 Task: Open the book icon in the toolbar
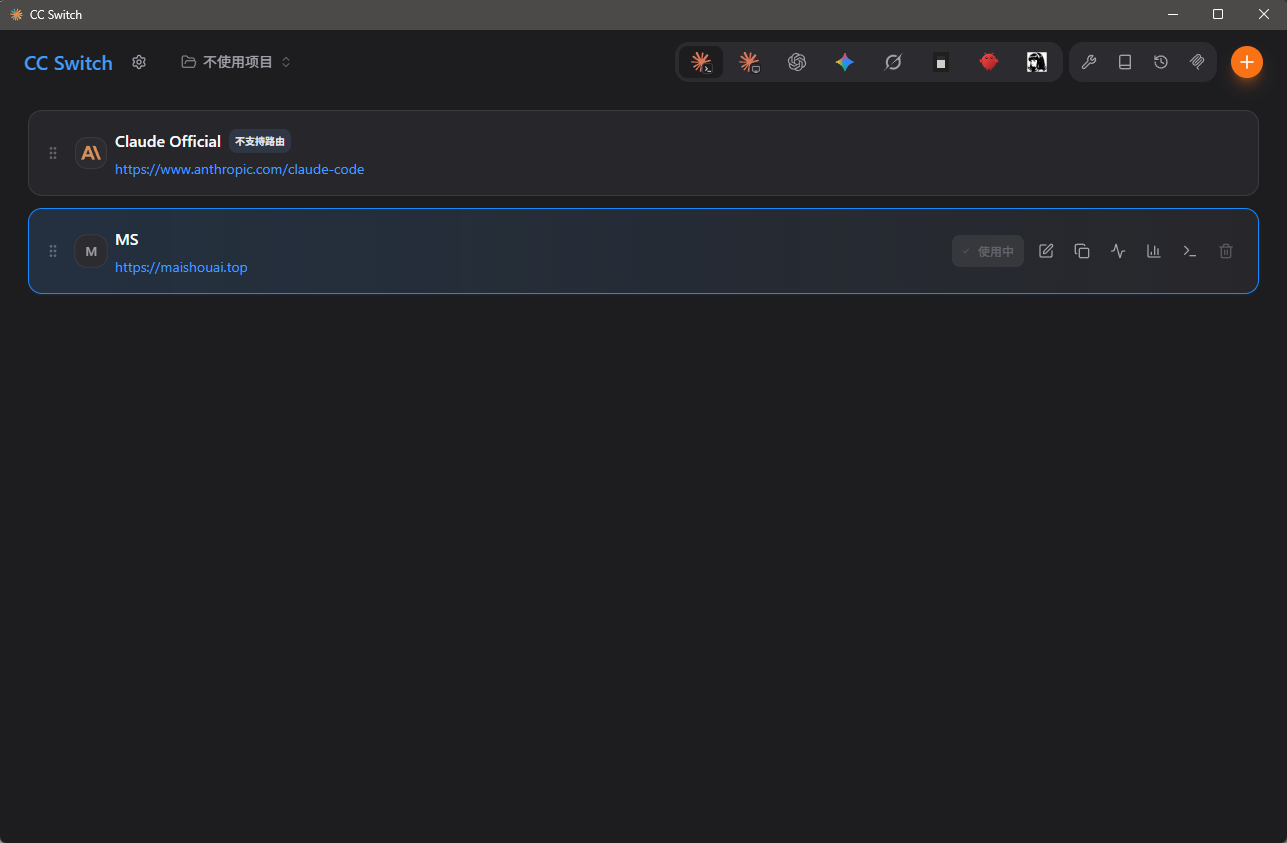[x=1125, y=62]
